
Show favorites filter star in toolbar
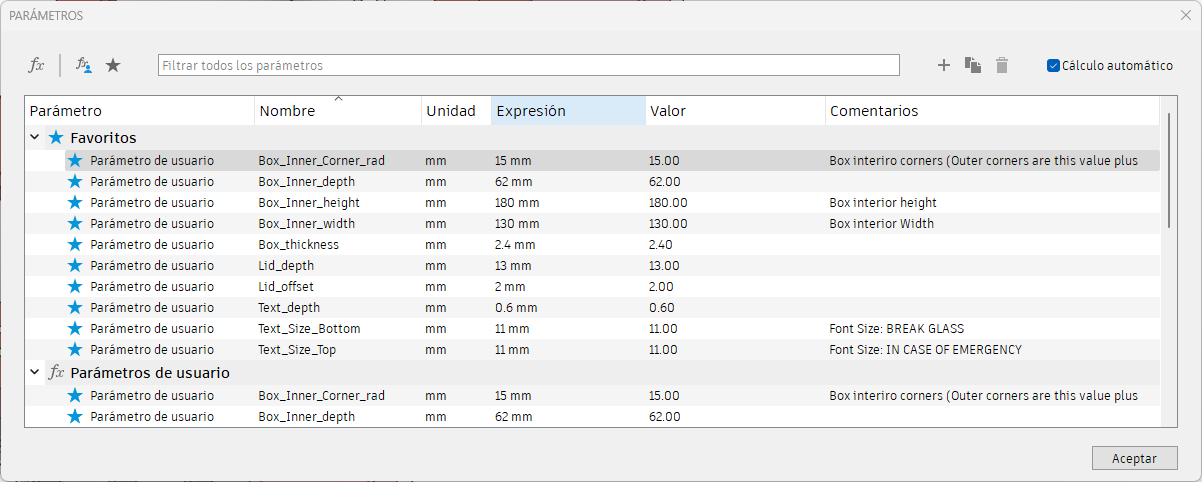[x=113, y=65]
